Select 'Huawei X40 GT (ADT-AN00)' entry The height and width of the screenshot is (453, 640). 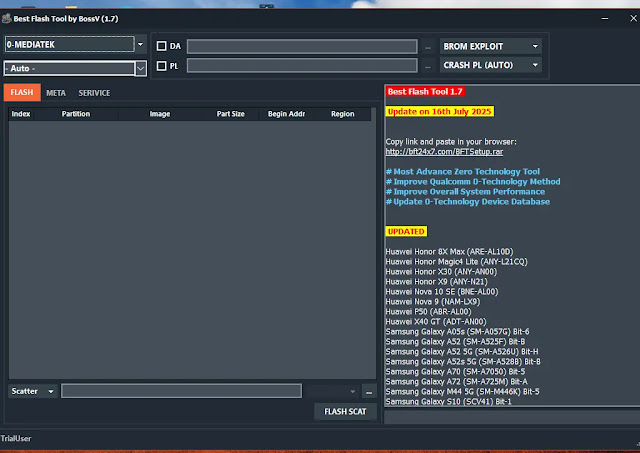pos(436,322)
